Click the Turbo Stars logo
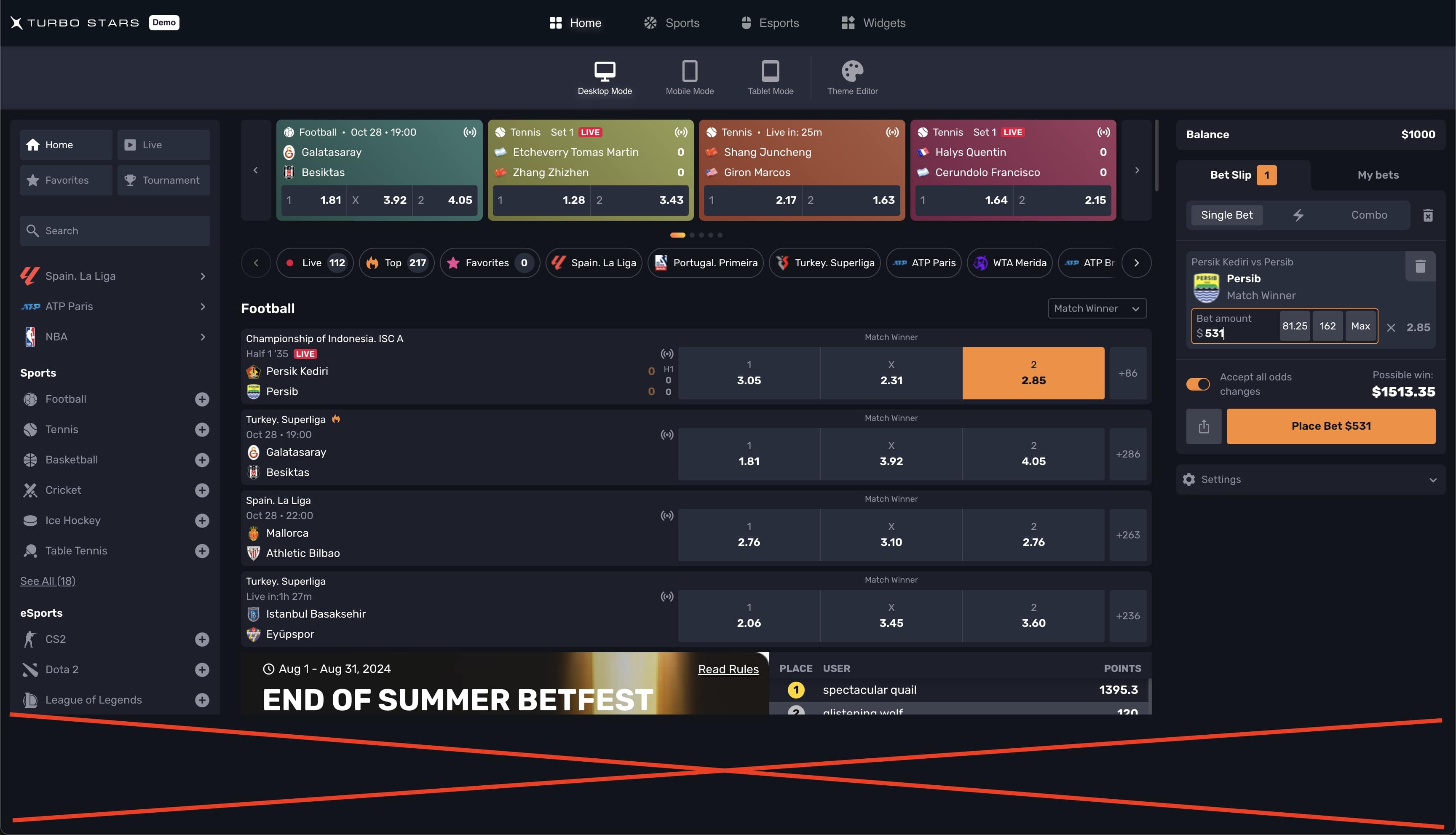The width and height of the screenshot is (1456, 835). click(x=75, y=23)
